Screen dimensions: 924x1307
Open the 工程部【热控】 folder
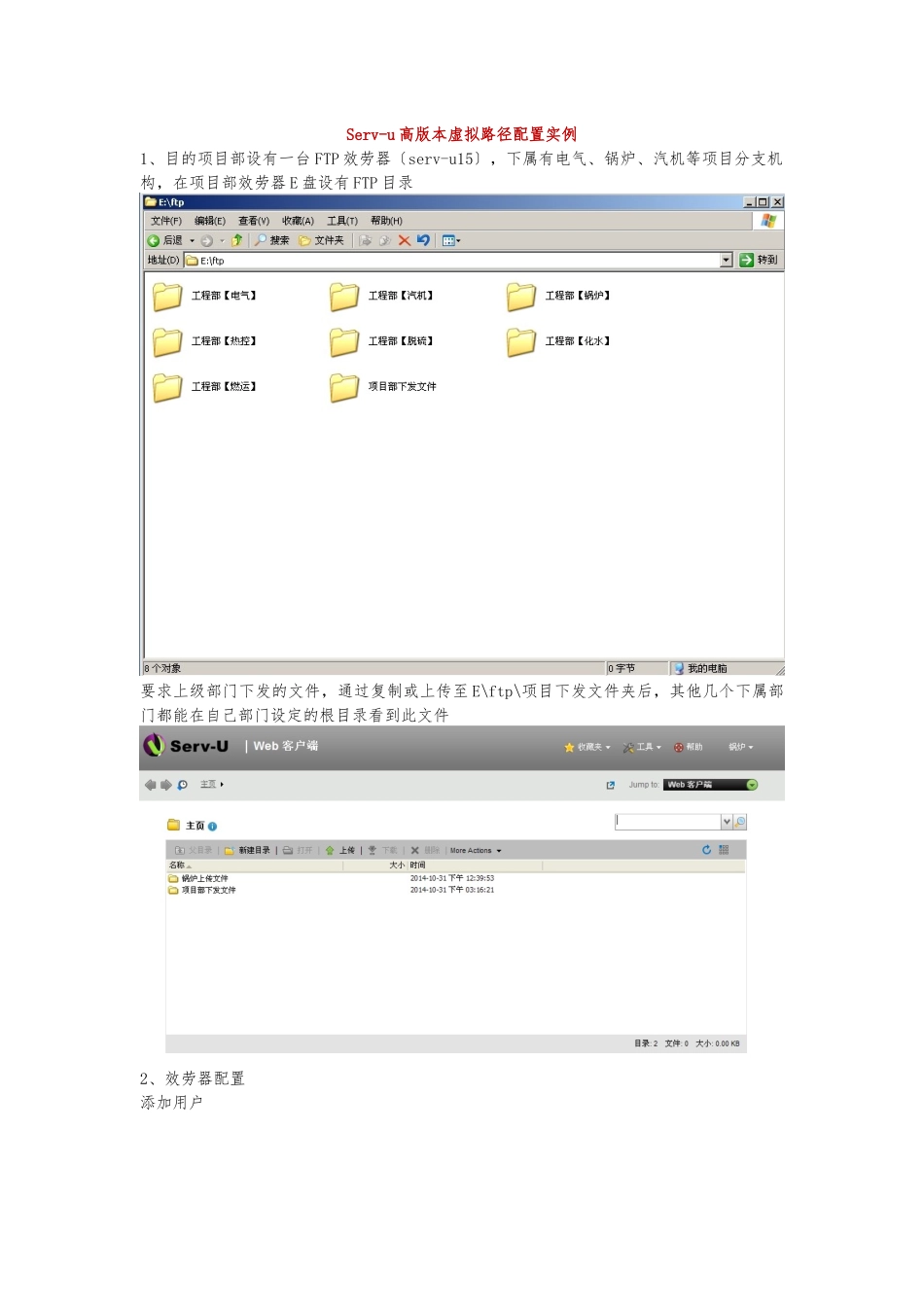click(204, 341)
